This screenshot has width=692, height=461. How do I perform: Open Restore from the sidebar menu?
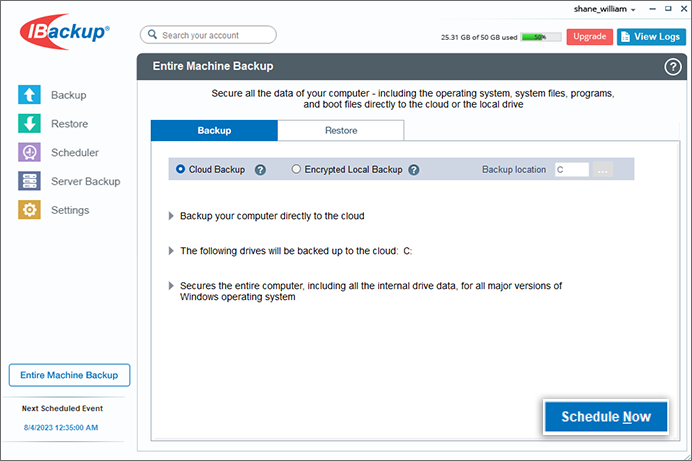[69, 124]
